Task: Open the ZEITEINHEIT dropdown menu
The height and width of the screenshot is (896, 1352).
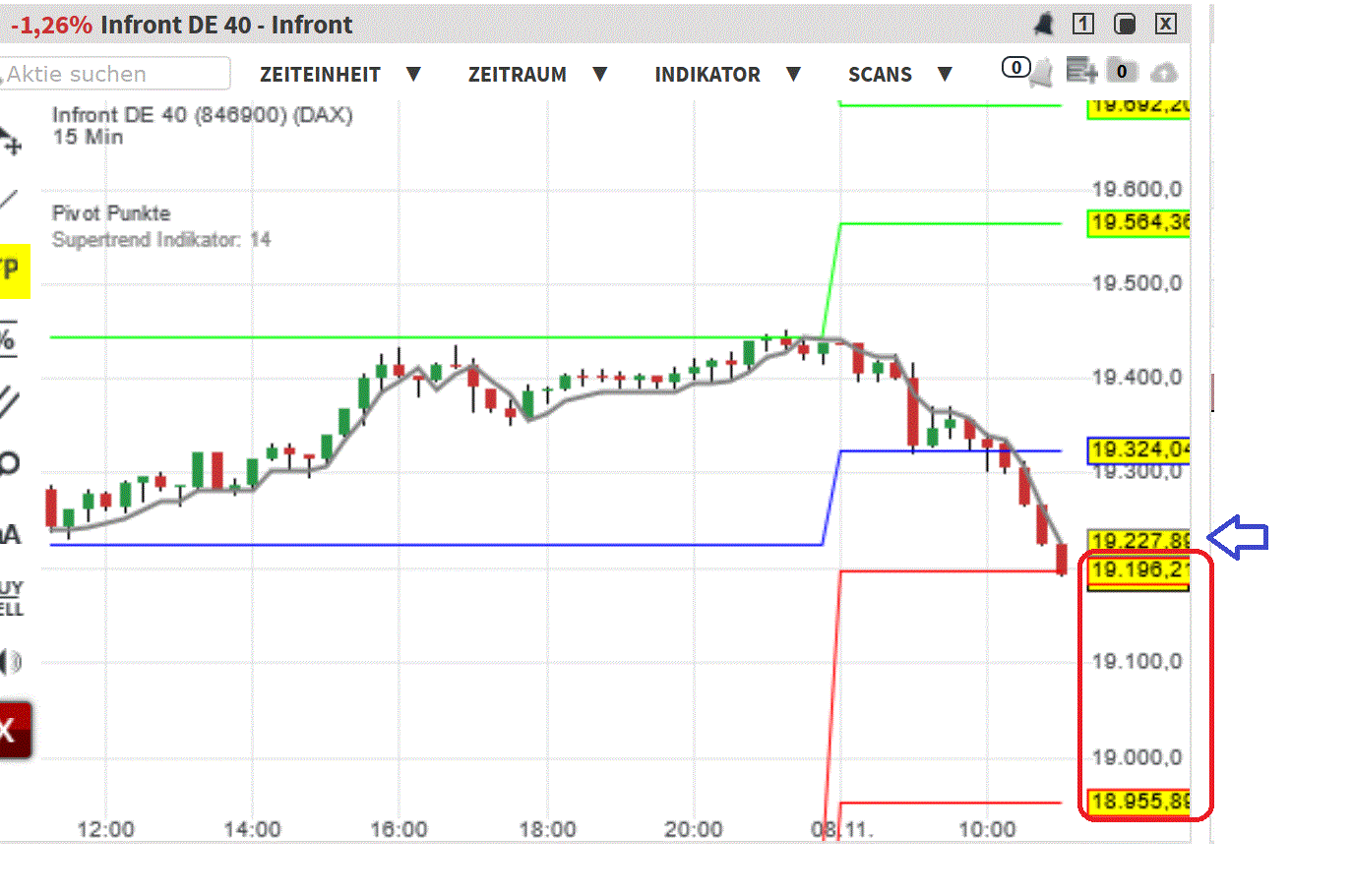Action: click(x=320, y=75)
